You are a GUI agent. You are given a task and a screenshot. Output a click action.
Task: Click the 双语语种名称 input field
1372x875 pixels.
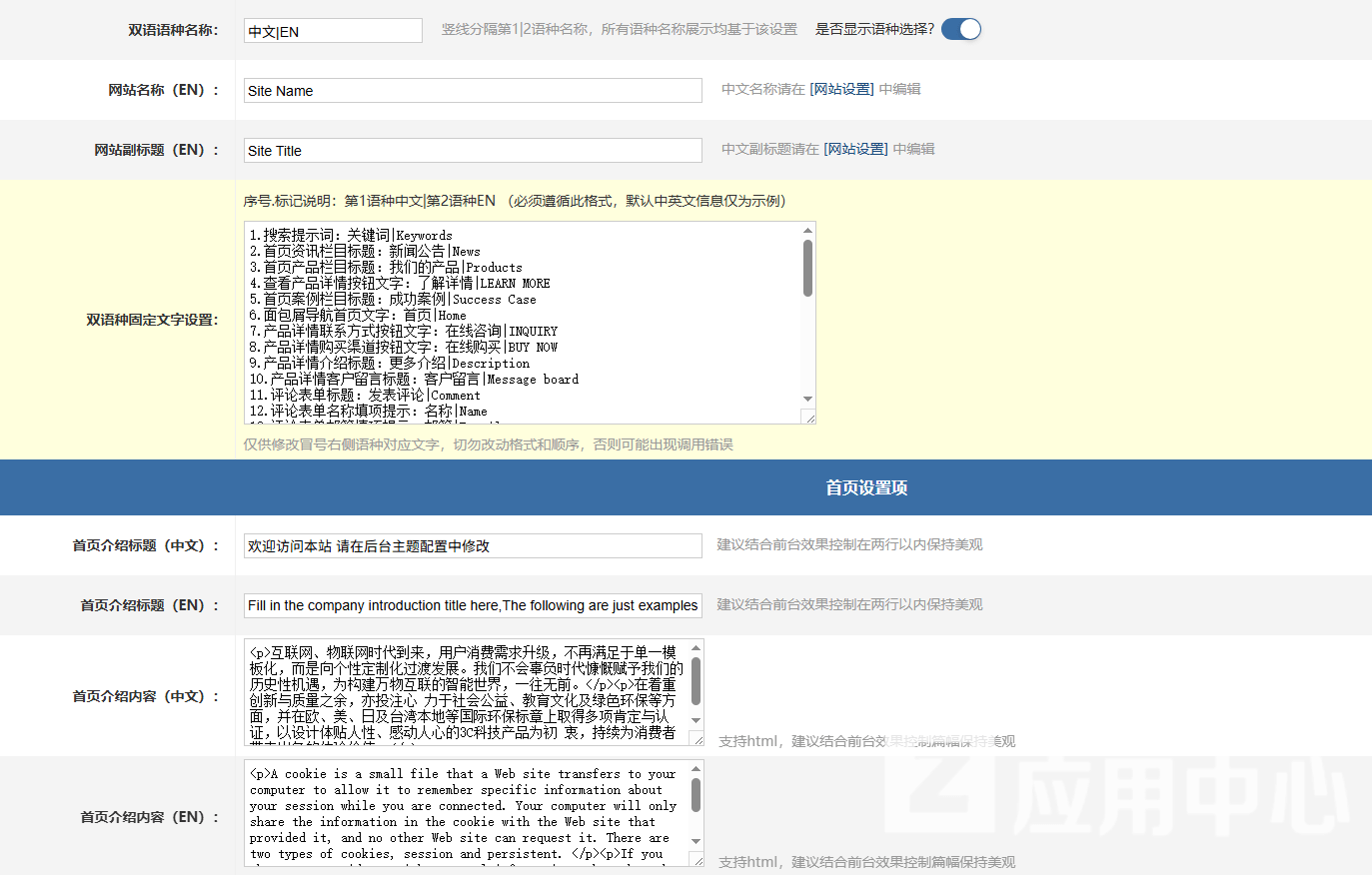tap(333, 31)
